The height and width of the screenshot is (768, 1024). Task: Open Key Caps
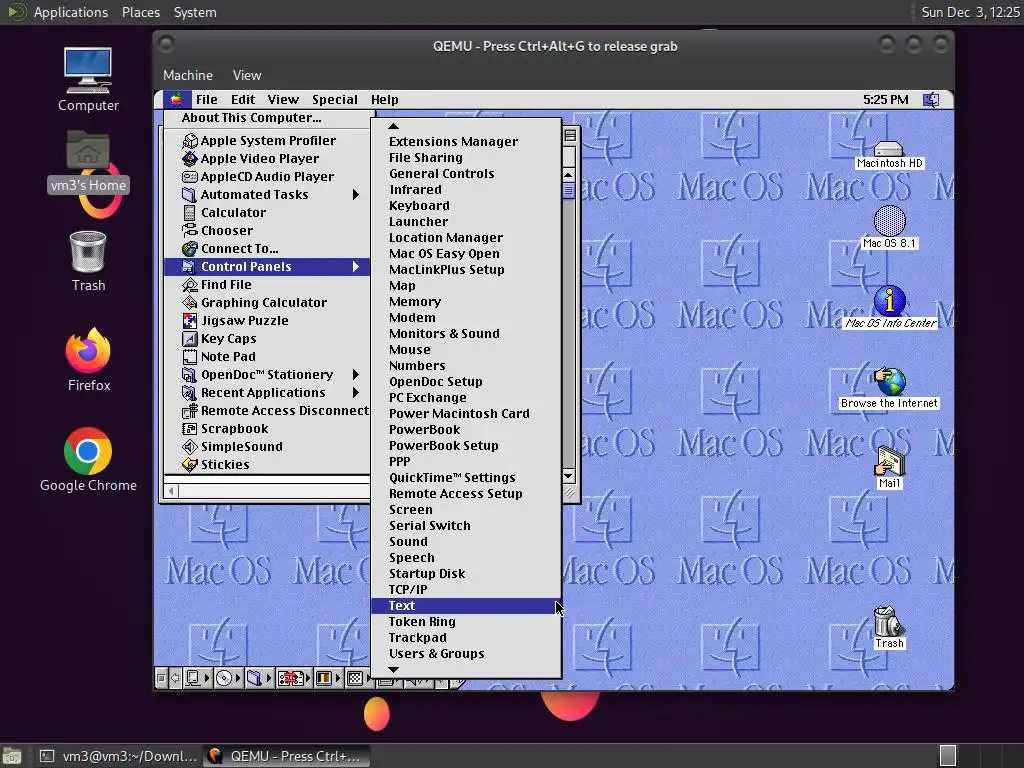pos(267,338)
